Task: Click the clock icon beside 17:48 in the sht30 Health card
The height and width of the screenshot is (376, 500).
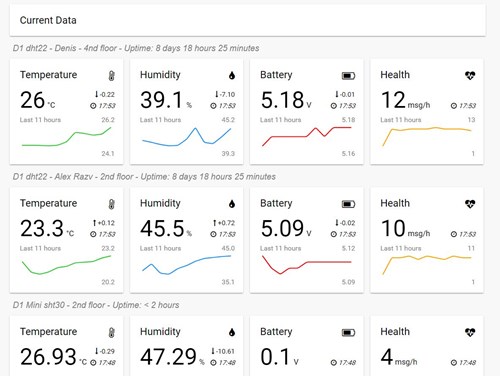Action: [x=454, y=362]
